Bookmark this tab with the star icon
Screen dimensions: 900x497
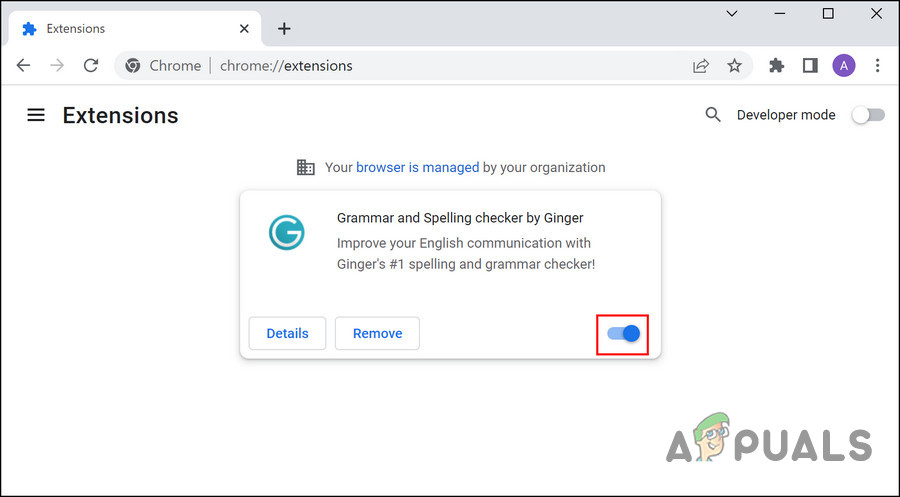[734, 65]
